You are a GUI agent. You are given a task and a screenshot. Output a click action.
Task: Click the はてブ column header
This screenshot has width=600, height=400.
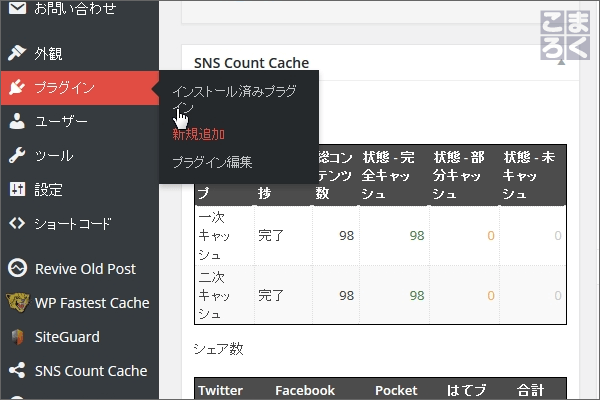point(466,390)
